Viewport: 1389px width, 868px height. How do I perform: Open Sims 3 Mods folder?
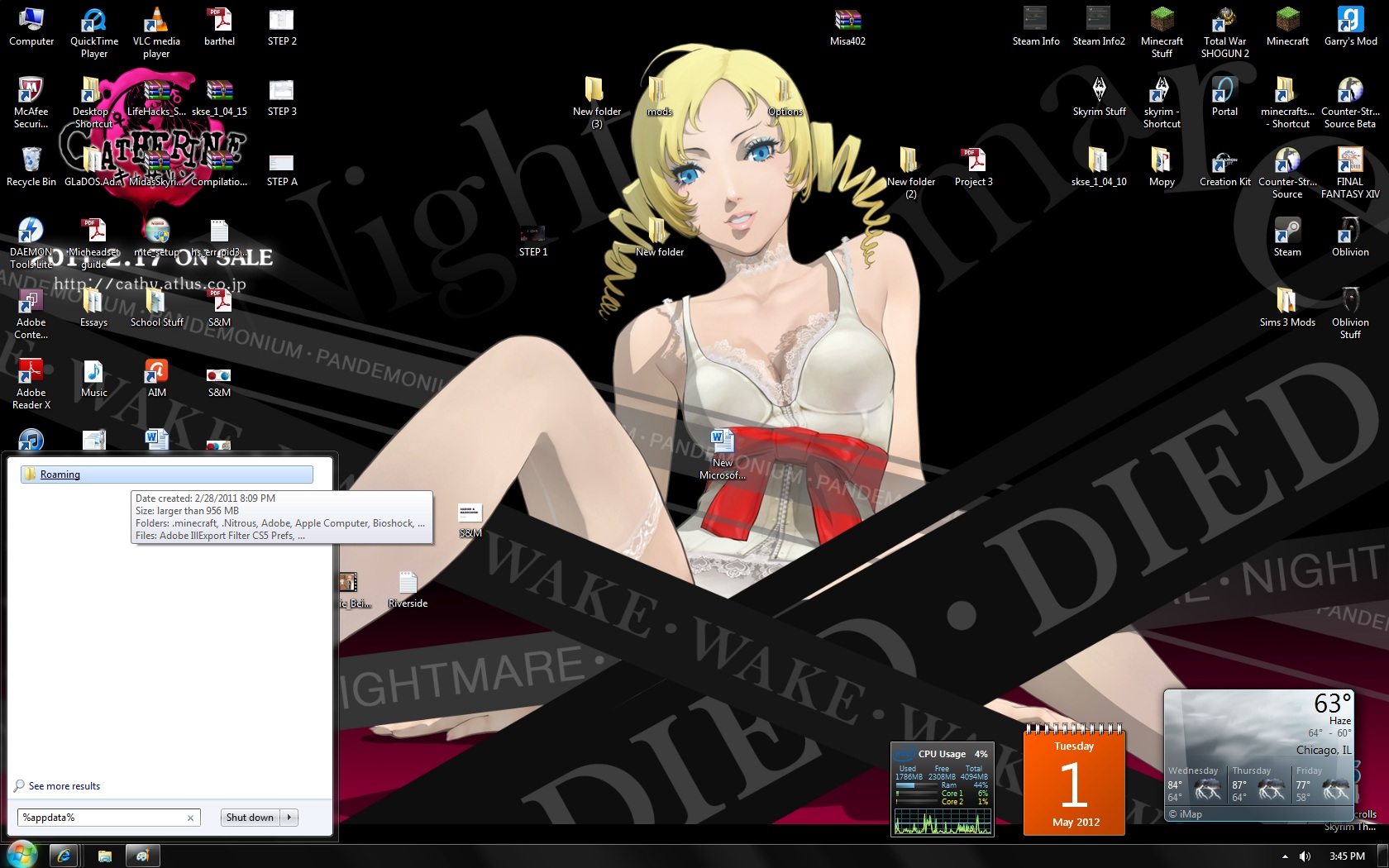coord(1287,308)
